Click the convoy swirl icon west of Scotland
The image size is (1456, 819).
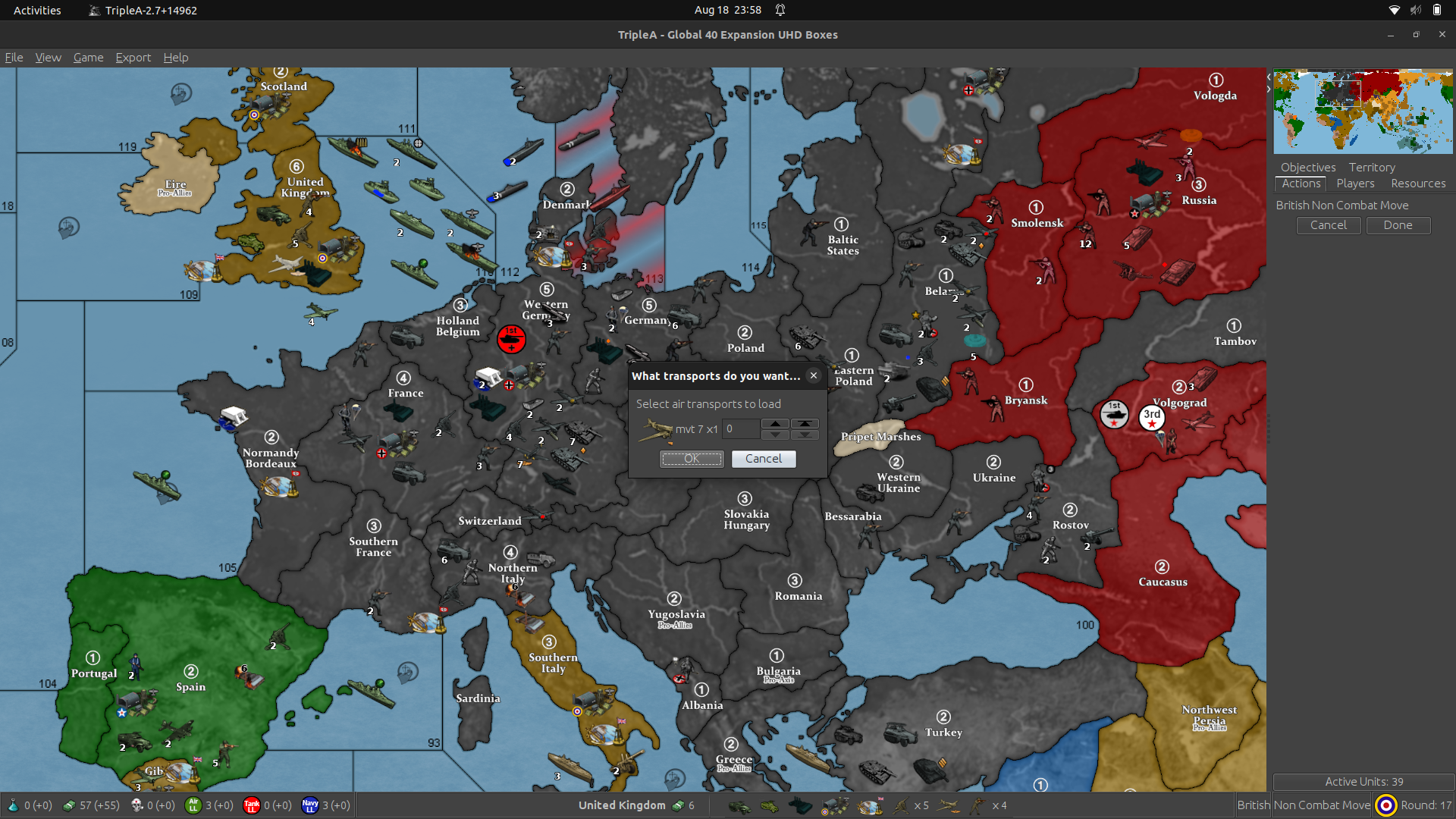coord(180,94)
